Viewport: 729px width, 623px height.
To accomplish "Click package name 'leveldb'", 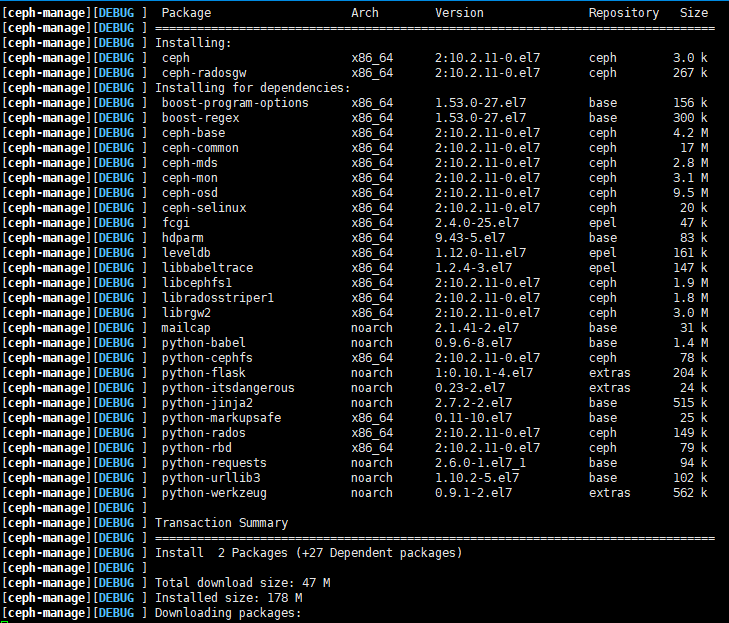I will tap(186, 253).
